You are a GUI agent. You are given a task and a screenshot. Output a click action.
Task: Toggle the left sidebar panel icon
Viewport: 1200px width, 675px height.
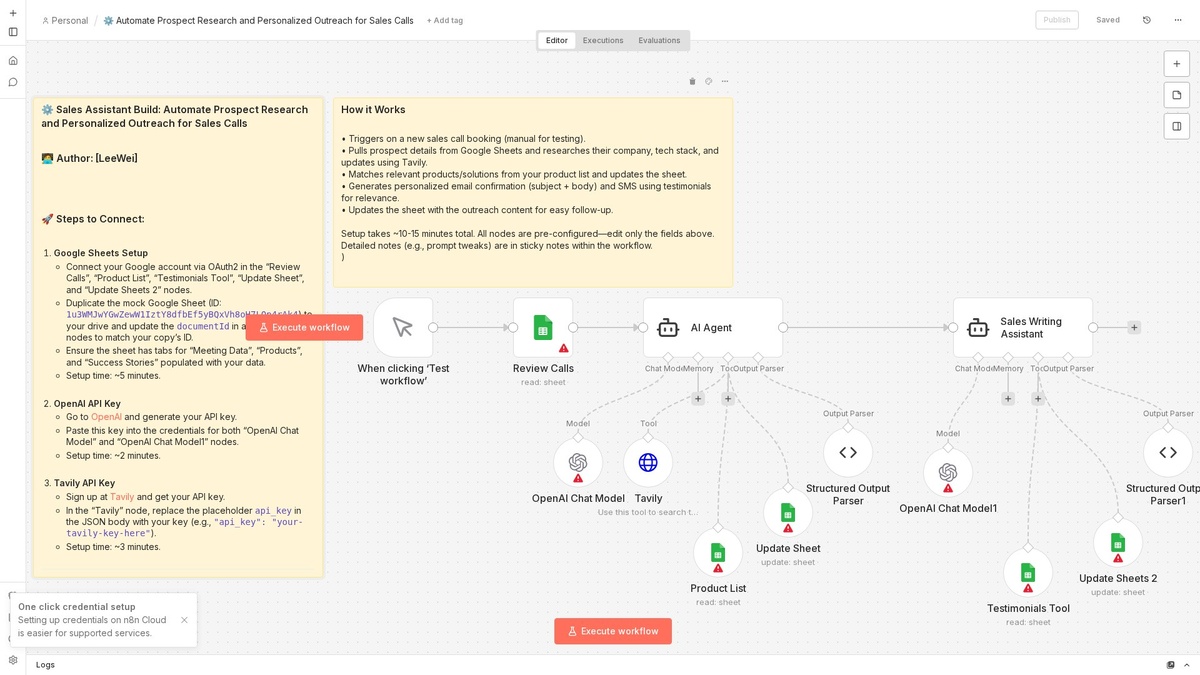click(x=13, y=32)
